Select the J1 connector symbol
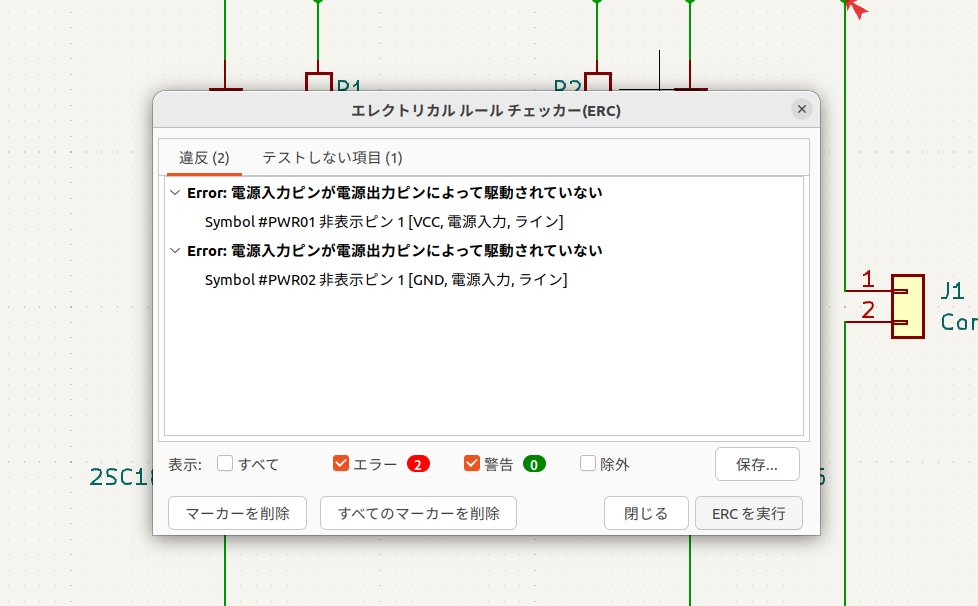Viewport: 978px width, 606px height. click(x=908, y=306)
